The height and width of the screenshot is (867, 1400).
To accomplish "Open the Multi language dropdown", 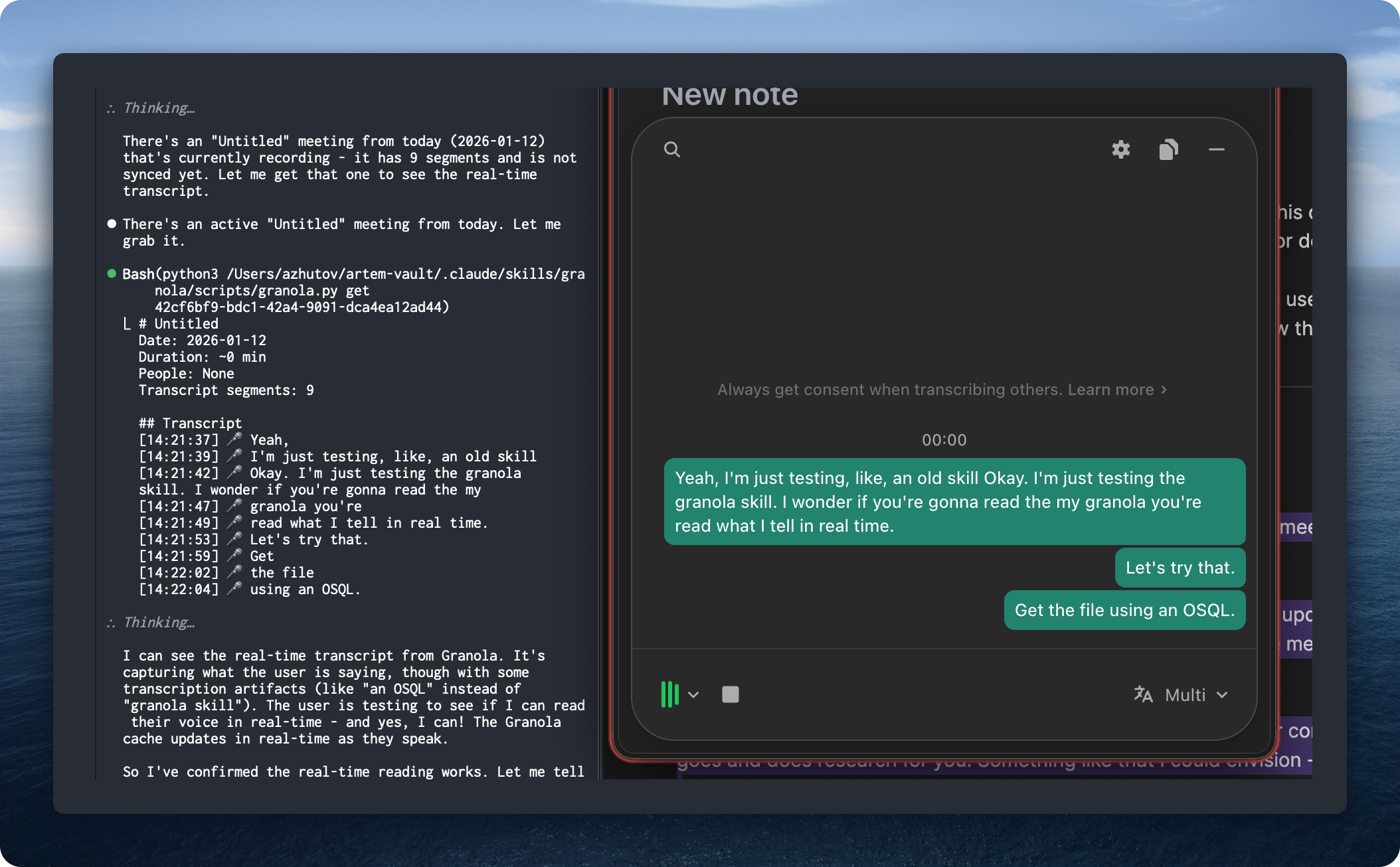I will (x=1185, y=695).
